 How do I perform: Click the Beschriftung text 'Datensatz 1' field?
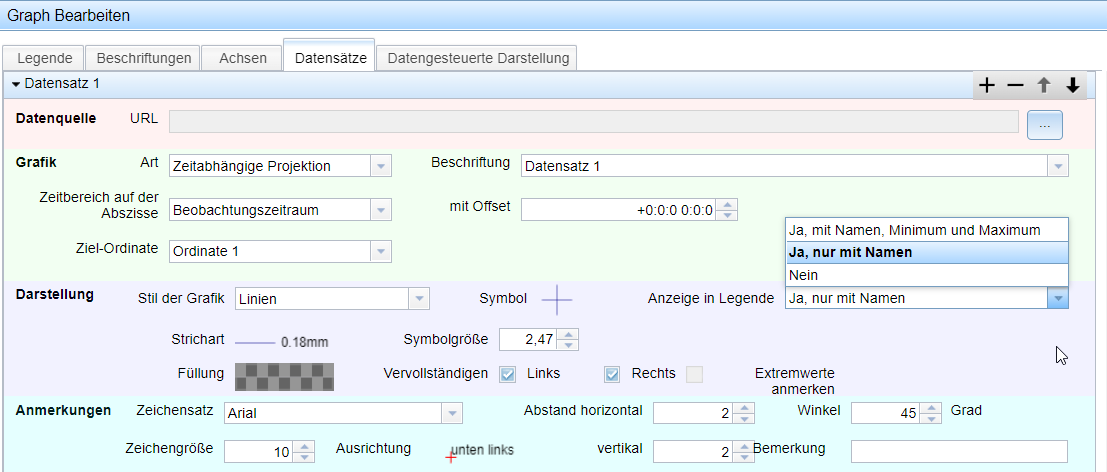(784, 167)
